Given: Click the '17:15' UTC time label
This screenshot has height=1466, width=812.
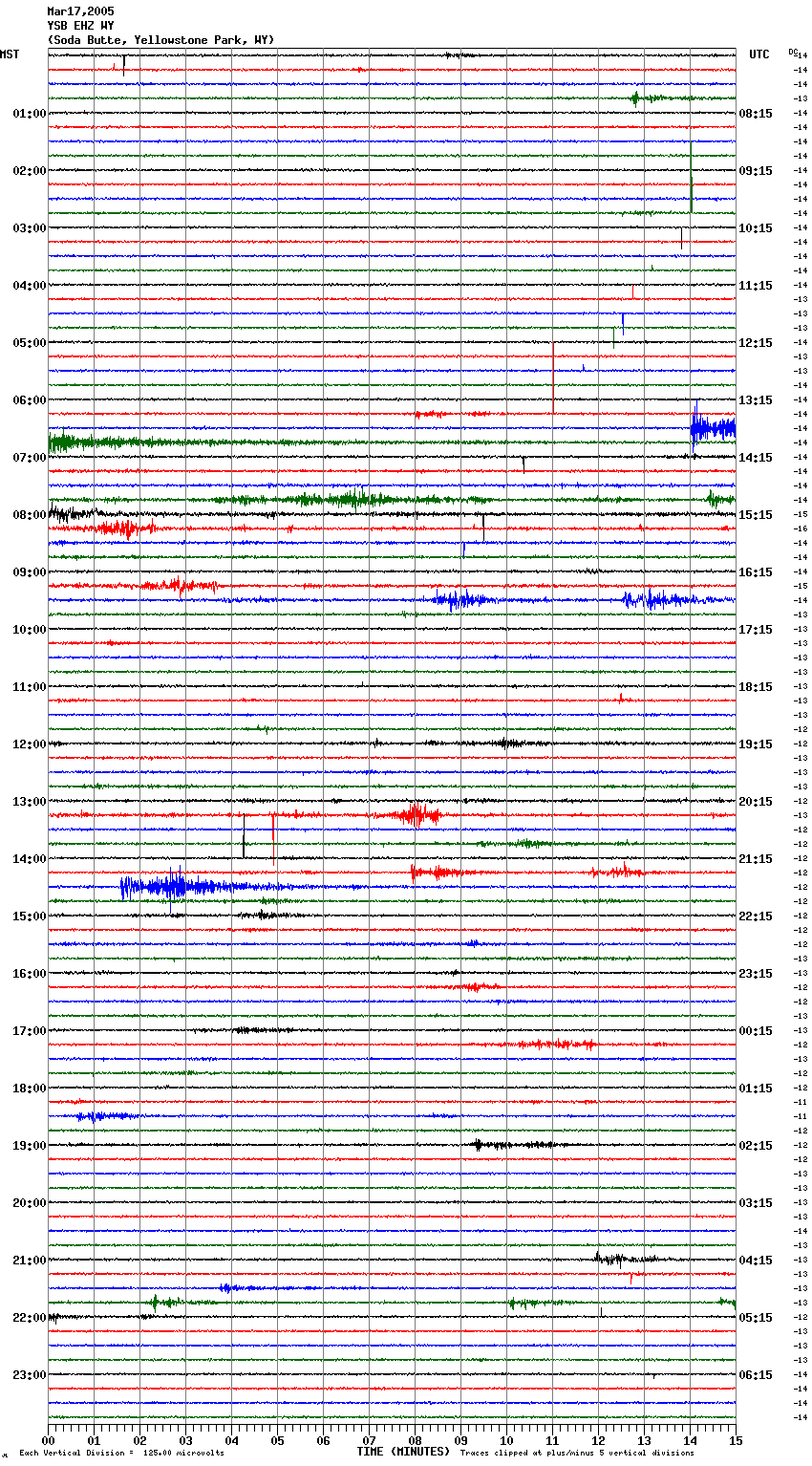Looking at the screenshot, I should tap(756, 630).
